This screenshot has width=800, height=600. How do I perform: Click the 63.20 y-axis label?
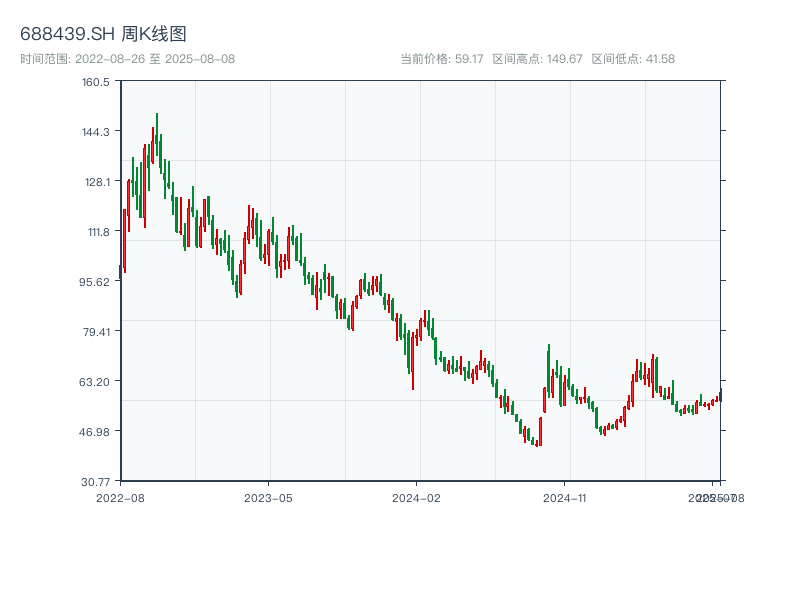[96, 381]
